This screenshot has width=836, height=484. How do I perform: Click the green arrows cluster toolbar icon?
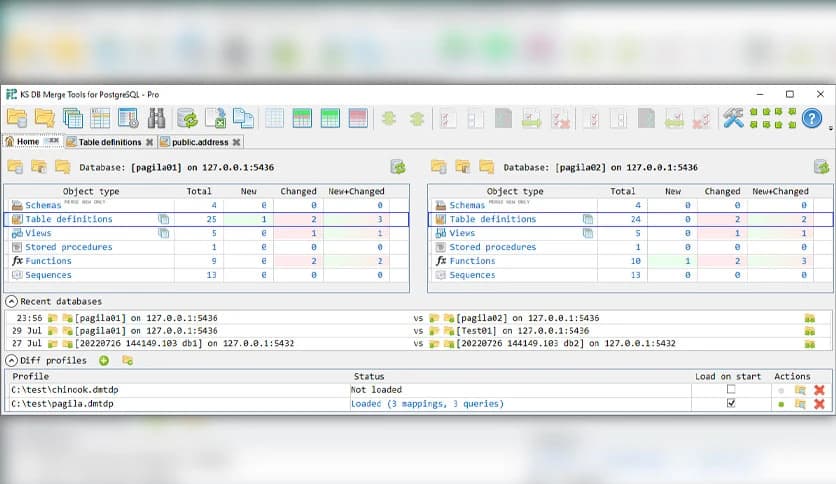pyautogui.click(x=773, y=118)
